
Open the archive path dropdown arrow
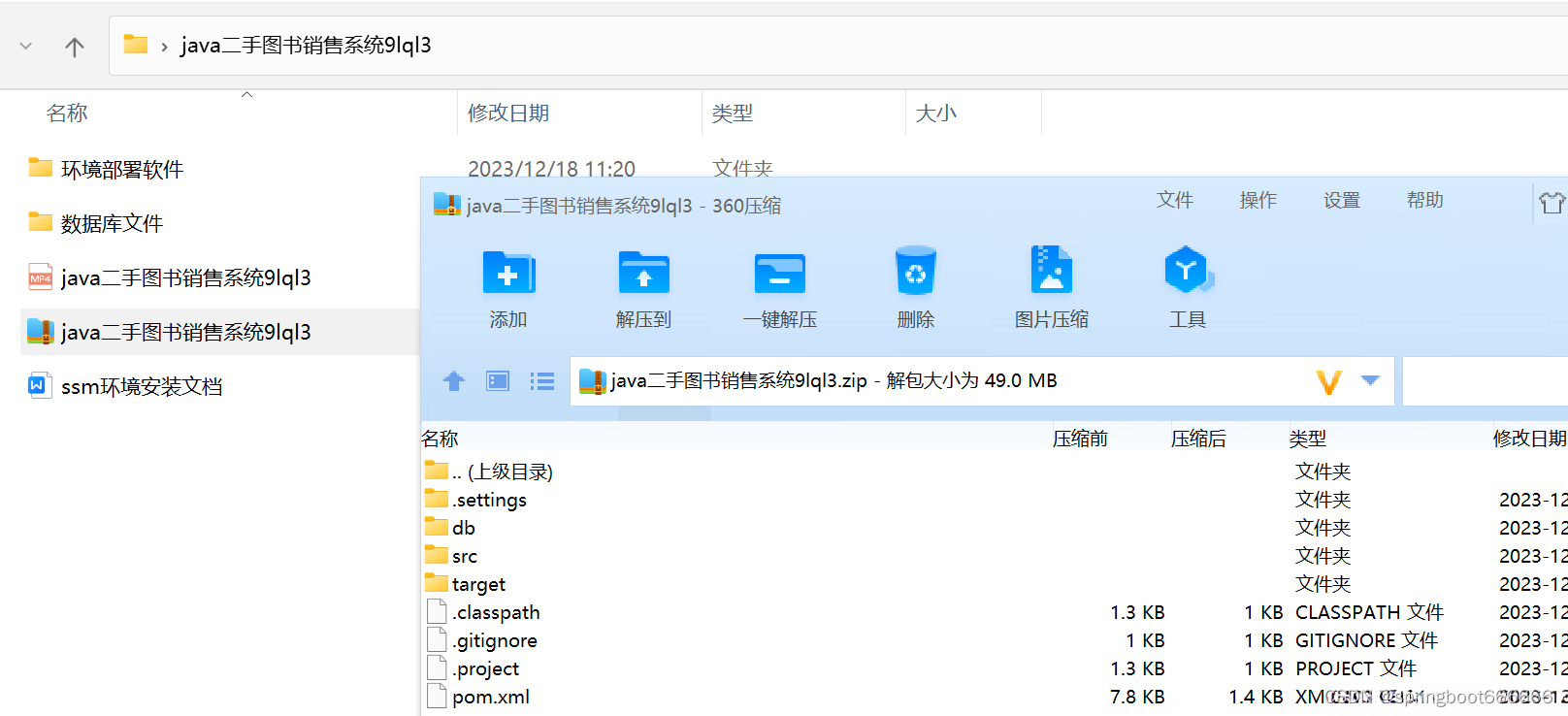tap(1370, 380)
